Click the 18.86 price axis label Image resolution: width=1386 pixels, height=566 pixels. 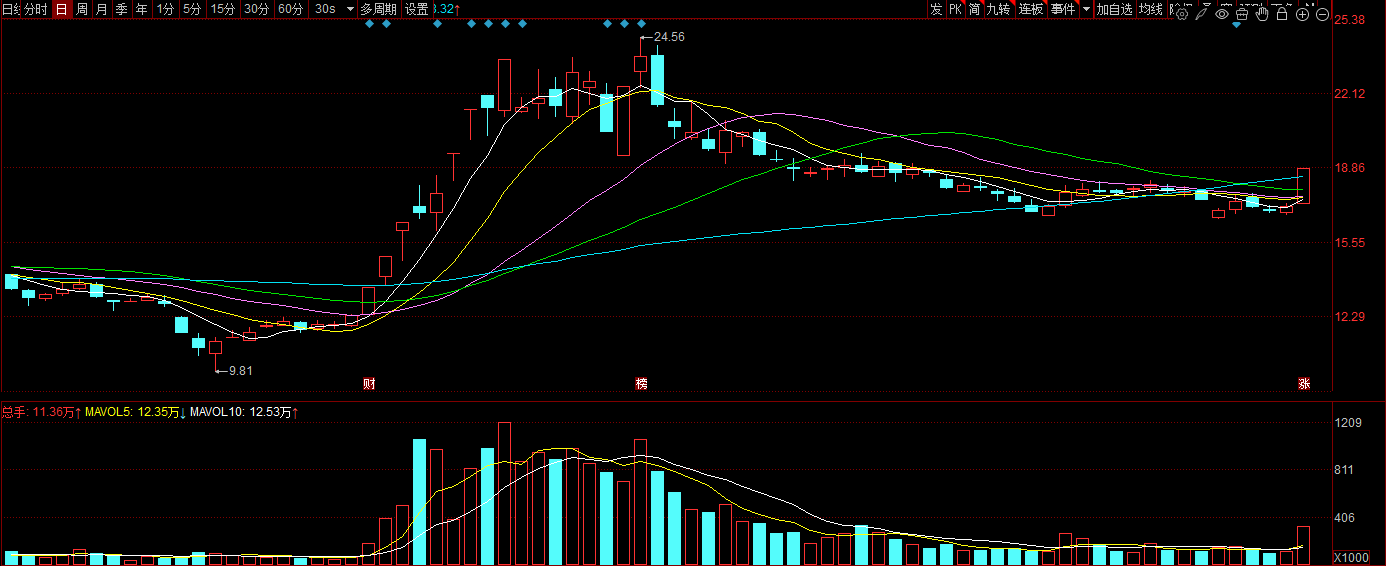pos(1352,168)
